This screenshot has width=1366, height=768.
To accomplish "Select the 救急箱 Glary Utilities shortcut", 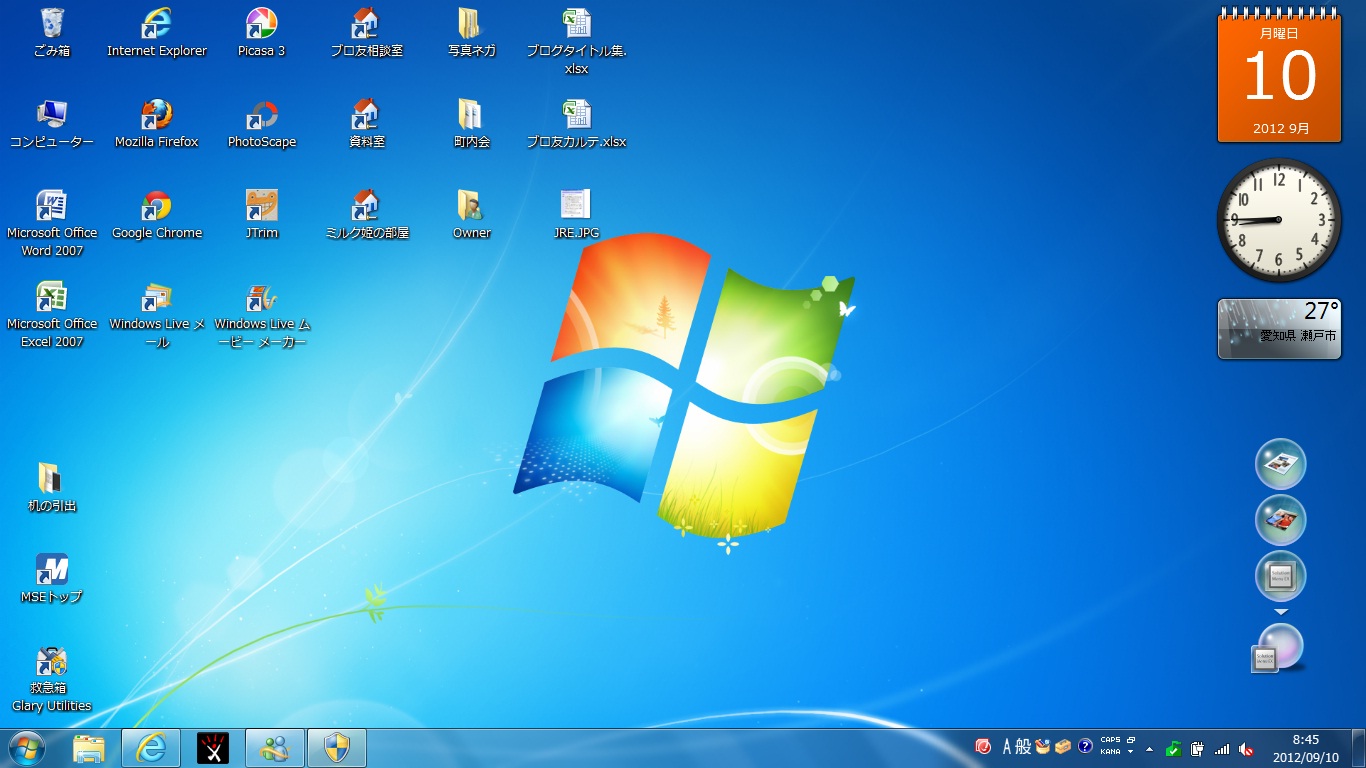I will click(x=52, y=679).
